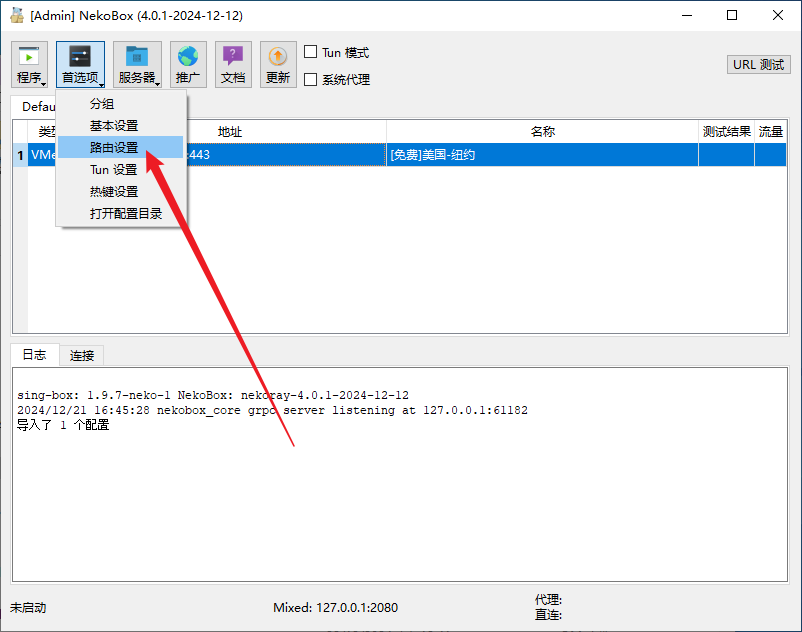
Task: Click the 代理: status label
Action: point(548,599)
